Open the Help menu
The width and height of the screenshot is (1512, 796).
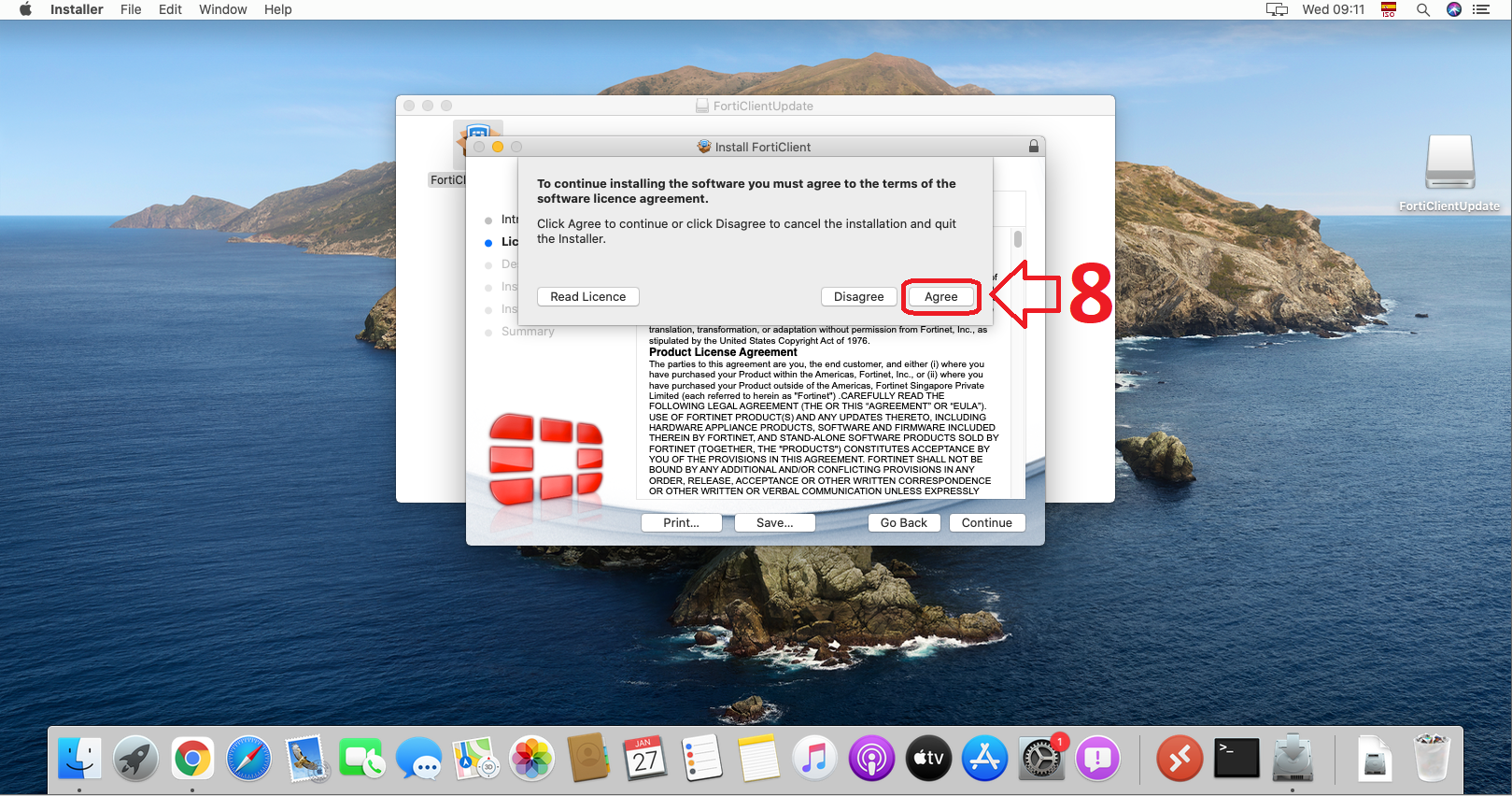[x=277, y=9]
